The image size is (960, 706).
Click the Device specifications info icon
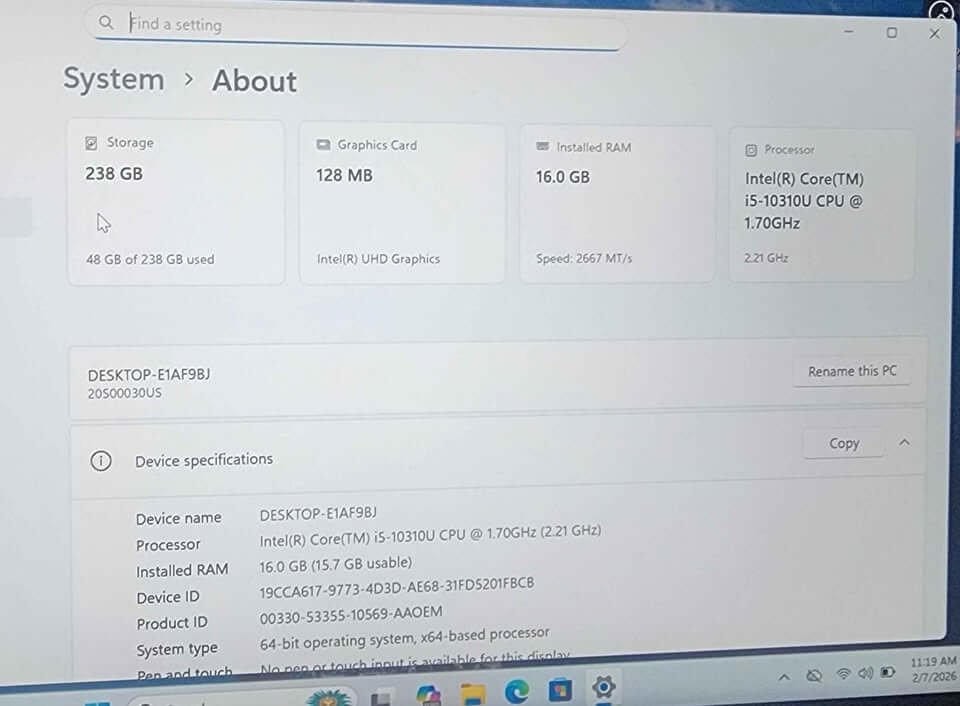101,460
